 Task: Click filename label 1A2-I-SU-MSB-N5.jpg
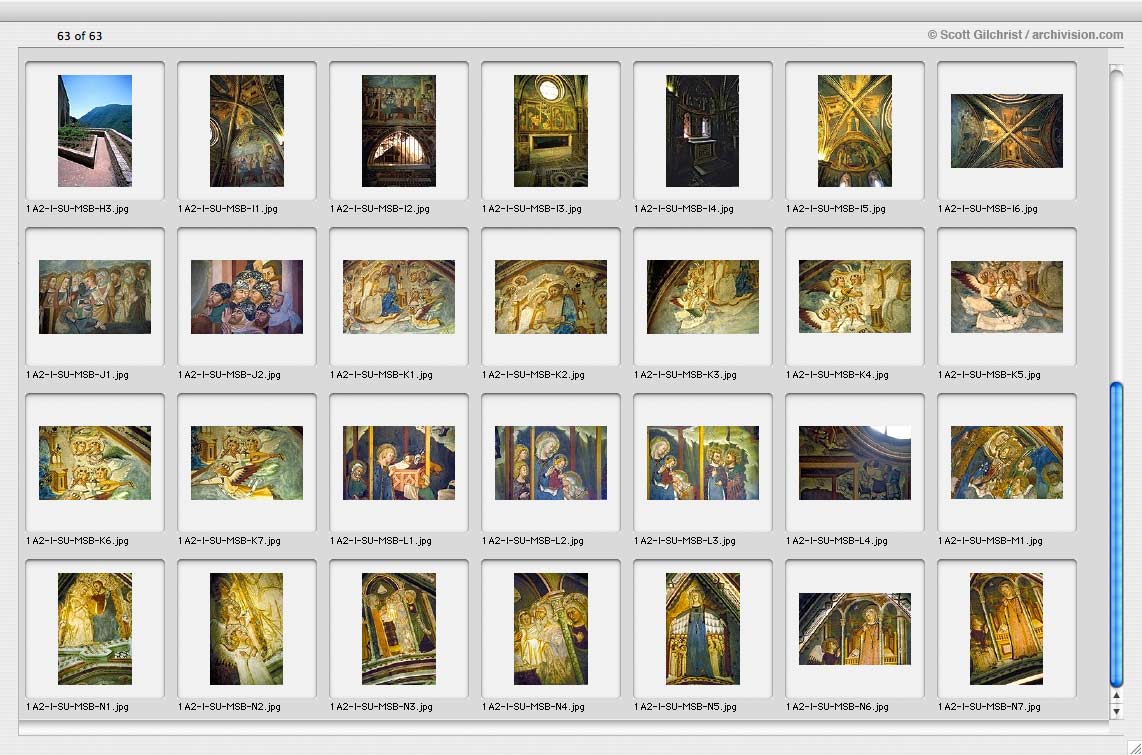[685, 706]
